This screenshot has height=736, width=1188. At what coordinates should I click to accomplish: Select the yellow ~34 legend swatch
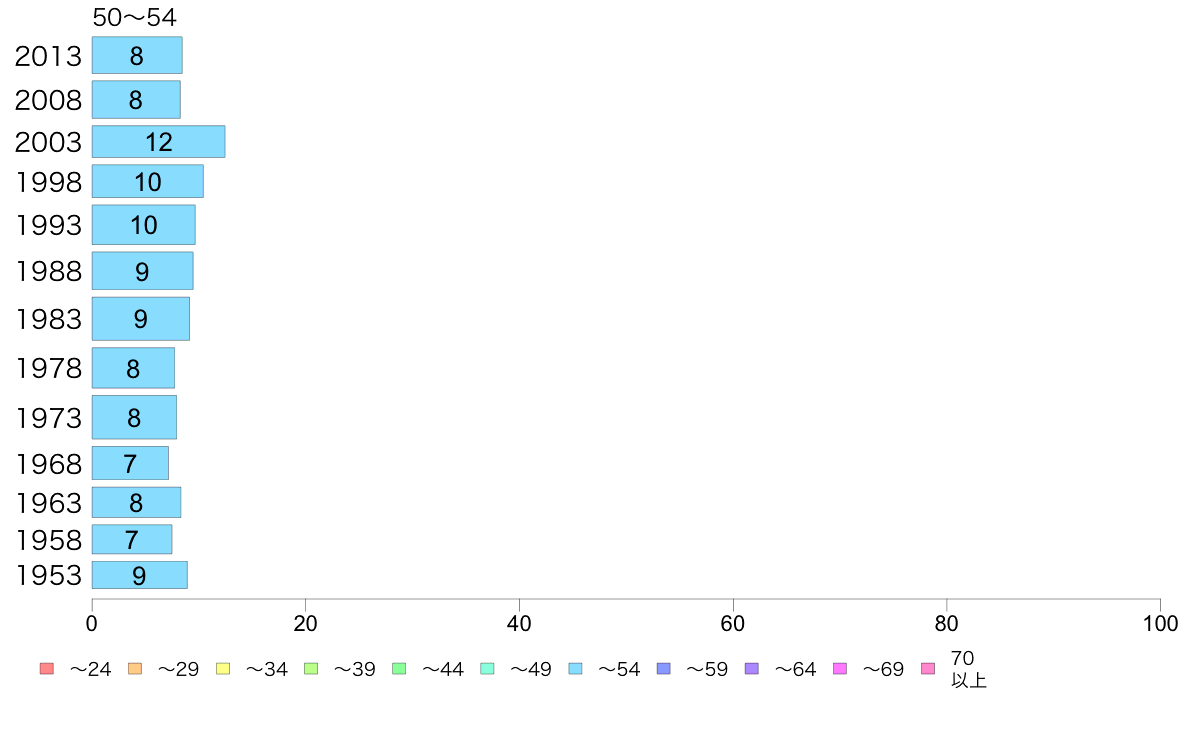click(223, 669)
